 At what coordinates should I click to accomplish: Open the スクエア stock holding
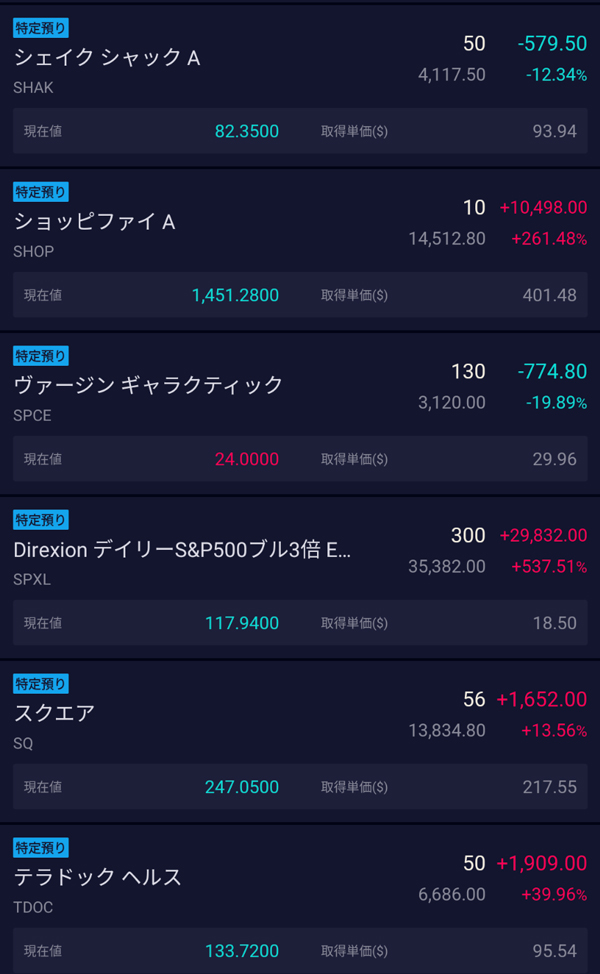tap(54, 713)
